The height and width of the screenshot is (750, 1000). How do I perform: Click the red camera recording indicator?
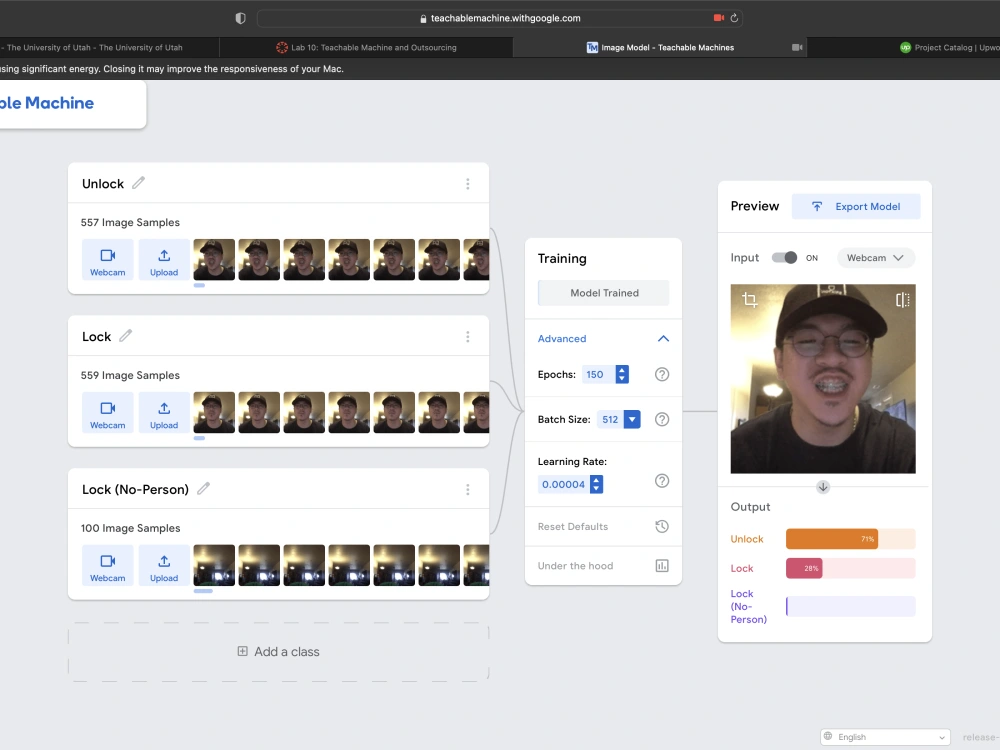[719, 18]
